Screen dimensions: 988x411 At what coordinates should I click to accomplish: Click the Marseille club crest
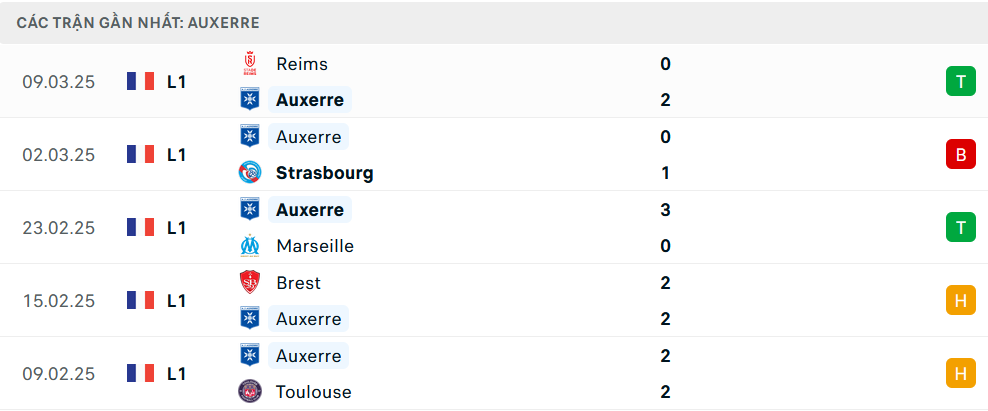(250, 246)
